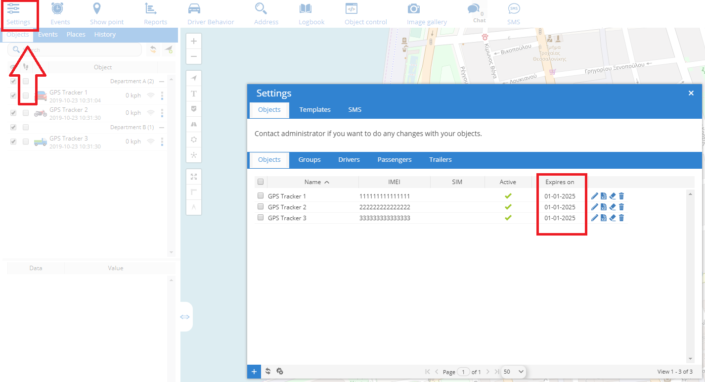Open the options menu for GPS Tracker 3 in sidebar
Viewport: 705px width, 382px height.
[x=162, y=142]
